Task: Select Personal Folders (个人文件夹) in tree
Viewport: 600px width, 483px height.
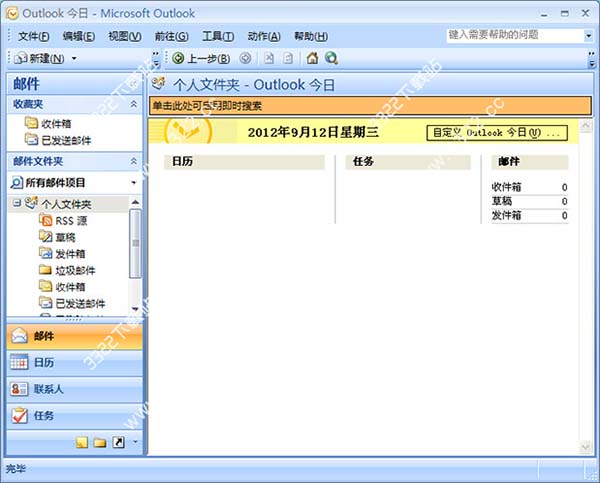Action: 66,204
